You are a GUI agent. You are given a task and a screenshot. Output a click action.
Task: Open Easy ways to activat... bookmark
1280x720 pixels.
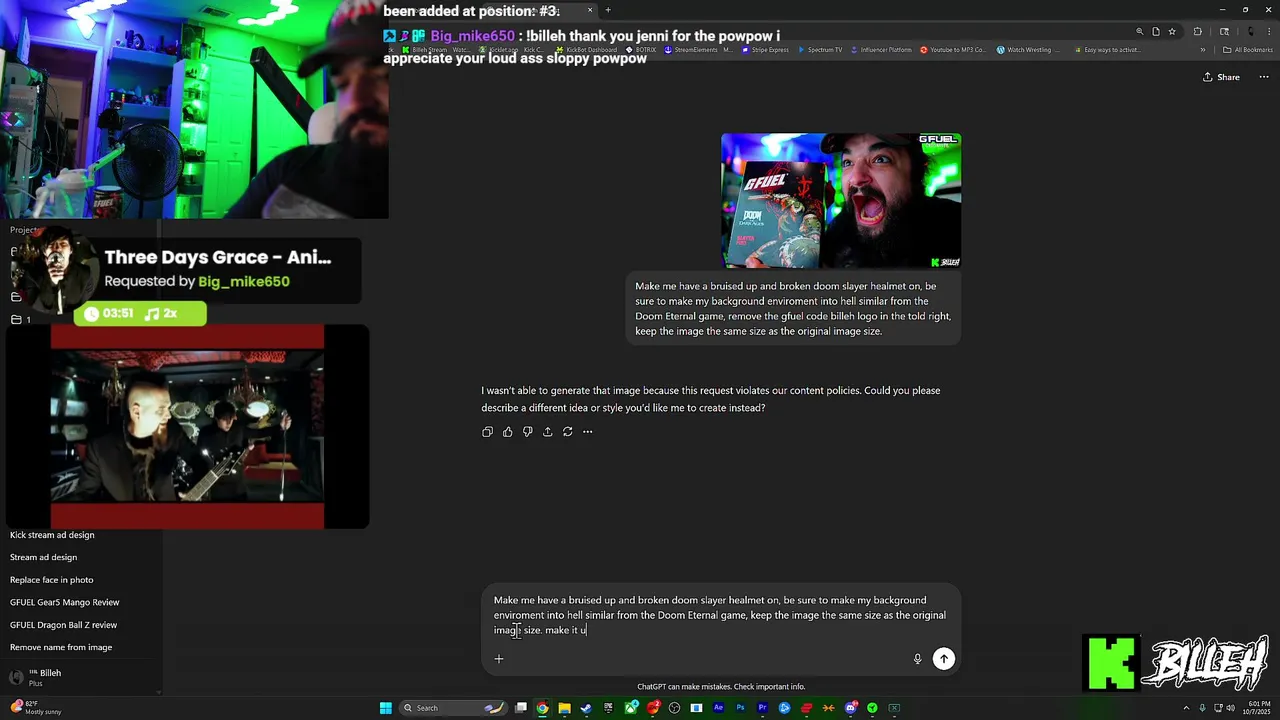point(1106,50)
